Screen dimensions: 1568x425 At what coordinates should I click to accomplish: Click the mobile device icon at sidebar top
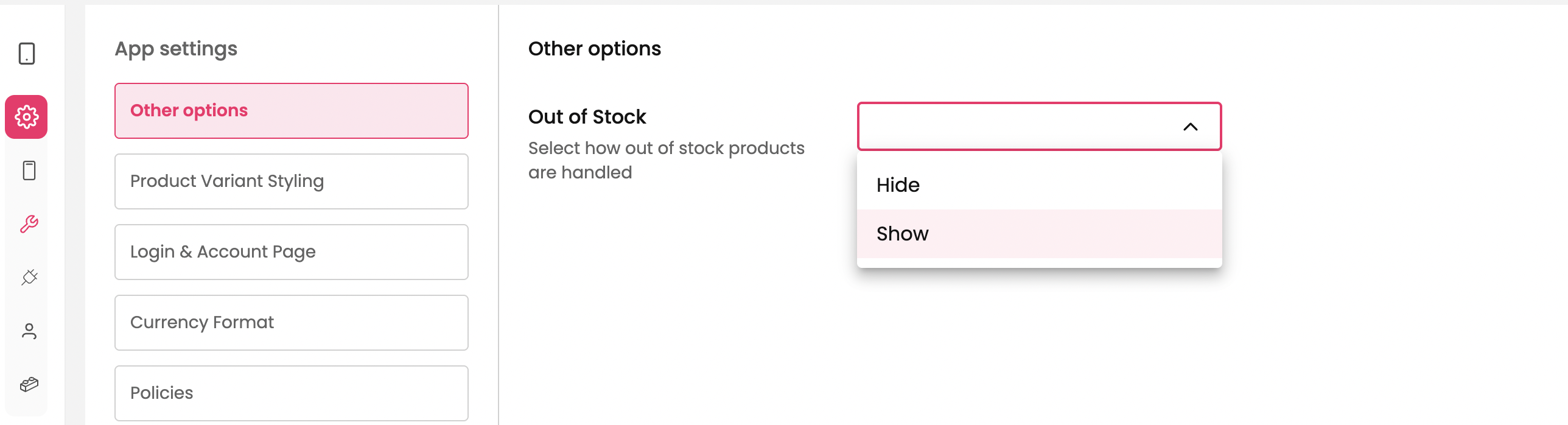tap(27, 54)
